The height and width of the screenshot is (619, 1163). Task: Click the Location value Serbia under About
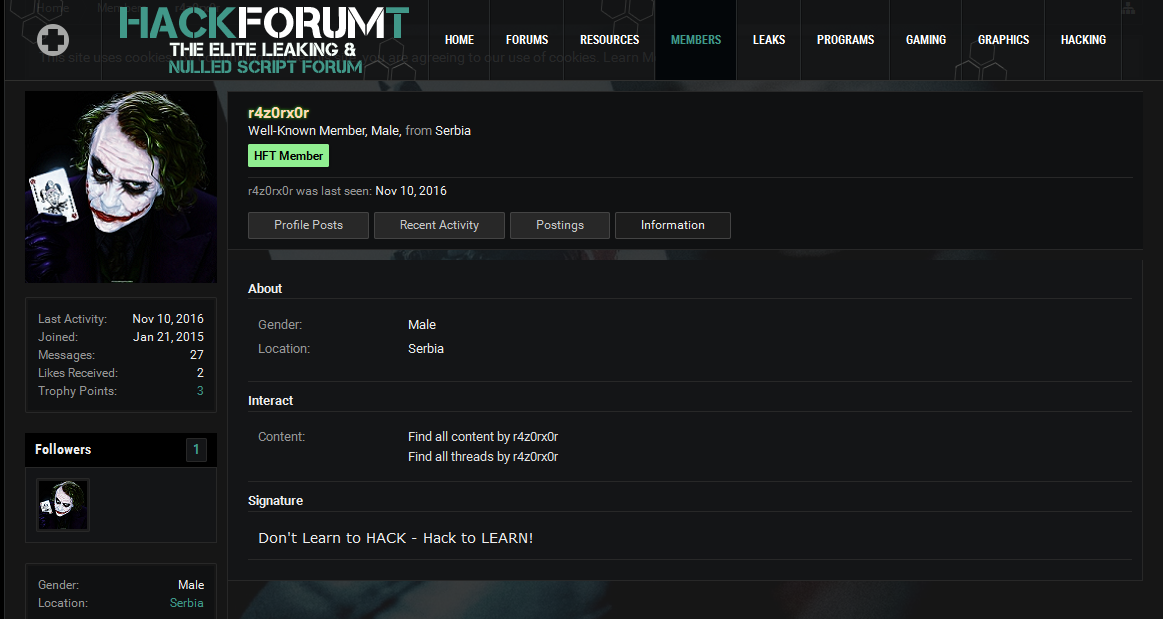pos(426,348)
